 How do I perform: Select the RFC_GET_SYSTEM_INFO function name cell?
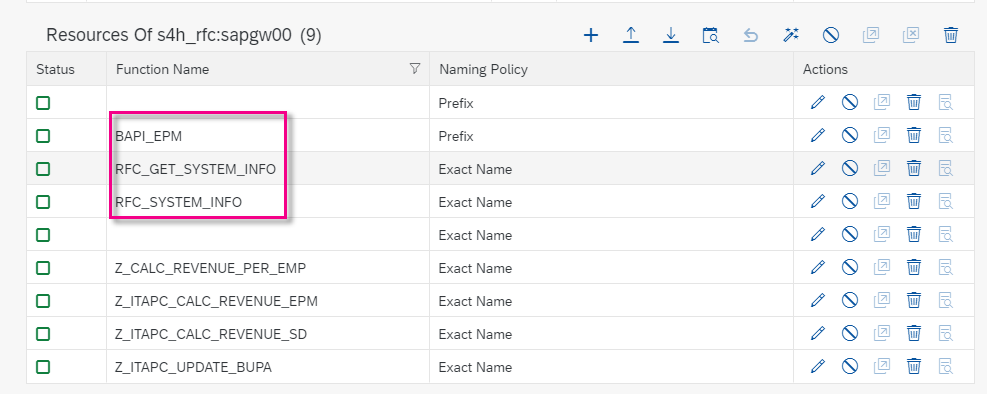pos(268,169)
